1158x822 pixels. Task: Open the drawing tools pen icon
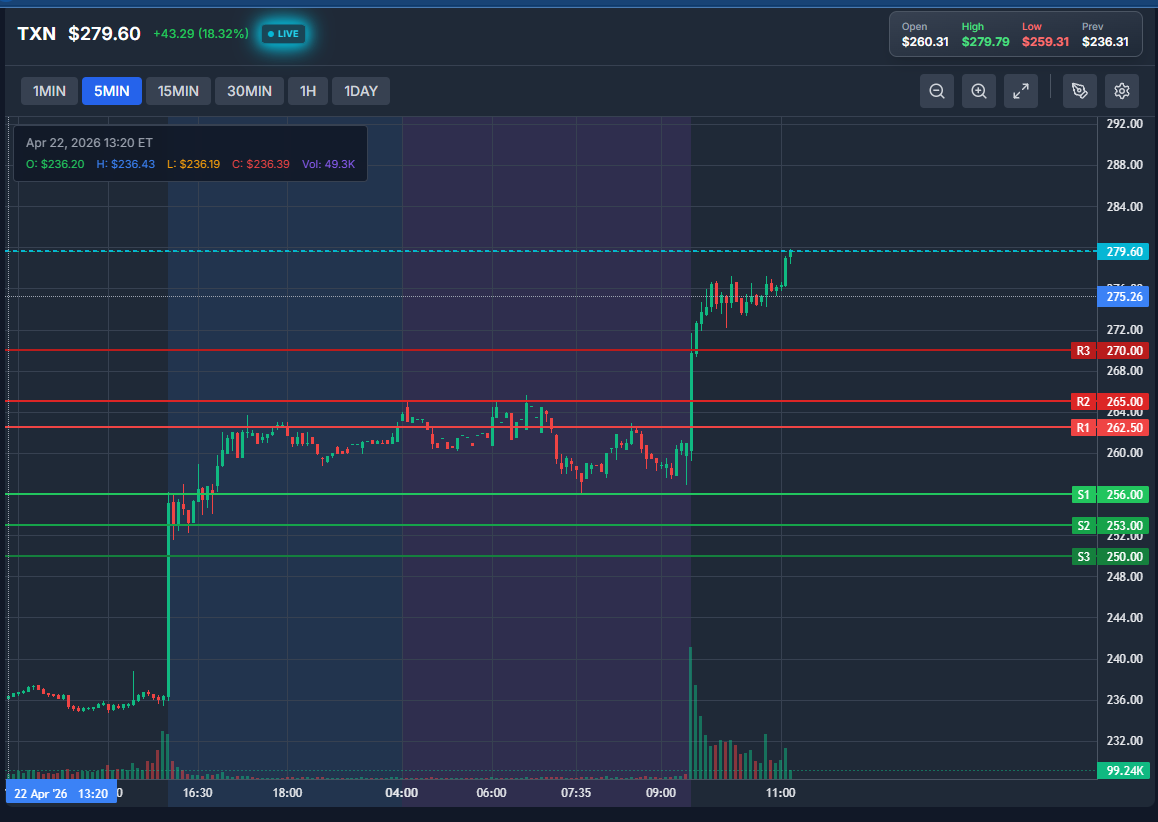click(1080, 91)
